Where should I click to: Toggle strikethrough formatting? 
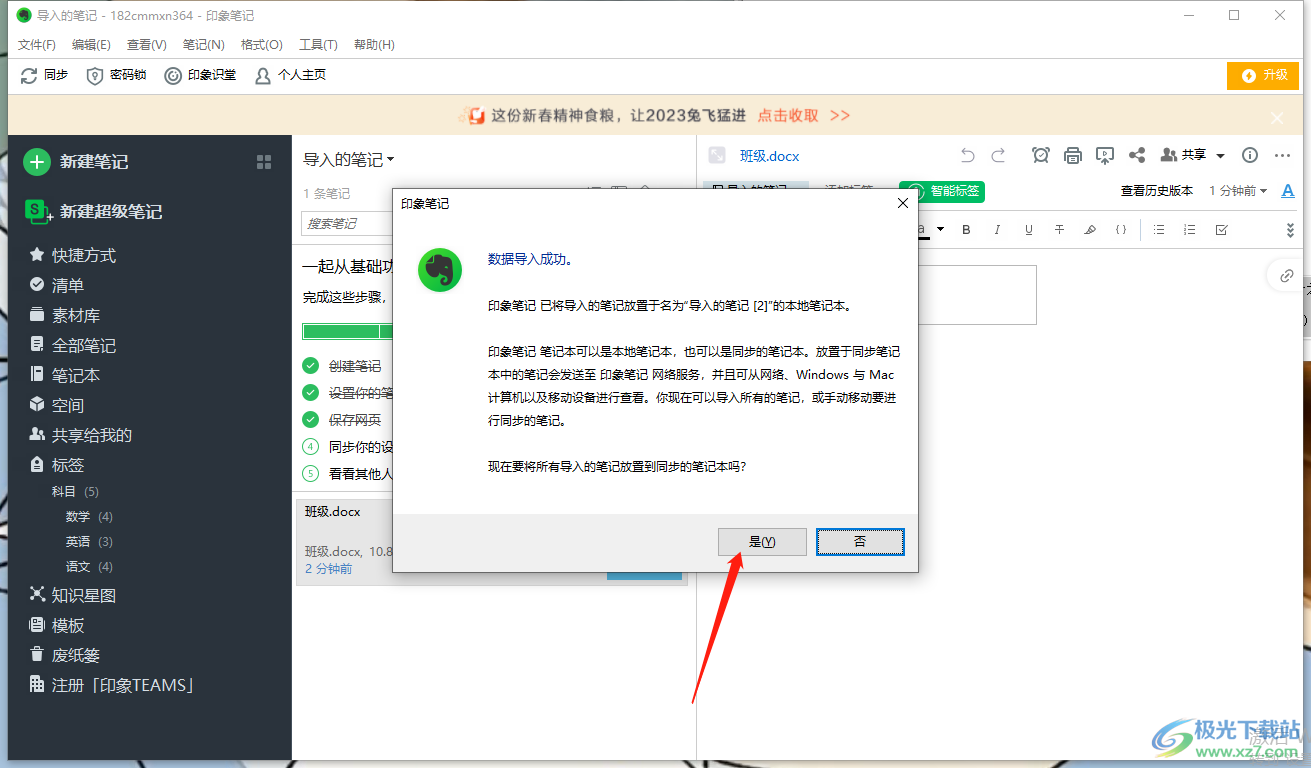click(x=1059, y=230)
